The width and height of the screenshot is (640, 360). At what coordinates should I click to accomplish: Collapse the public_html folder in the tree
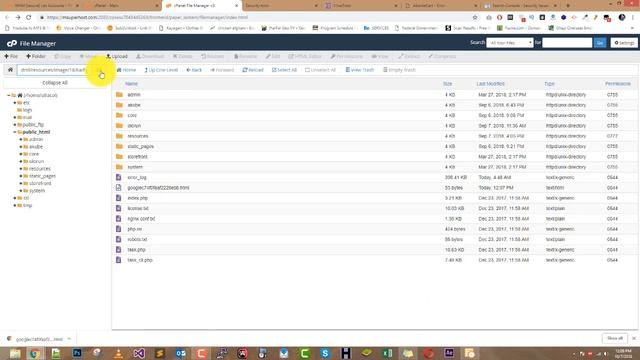click(15, 132)
